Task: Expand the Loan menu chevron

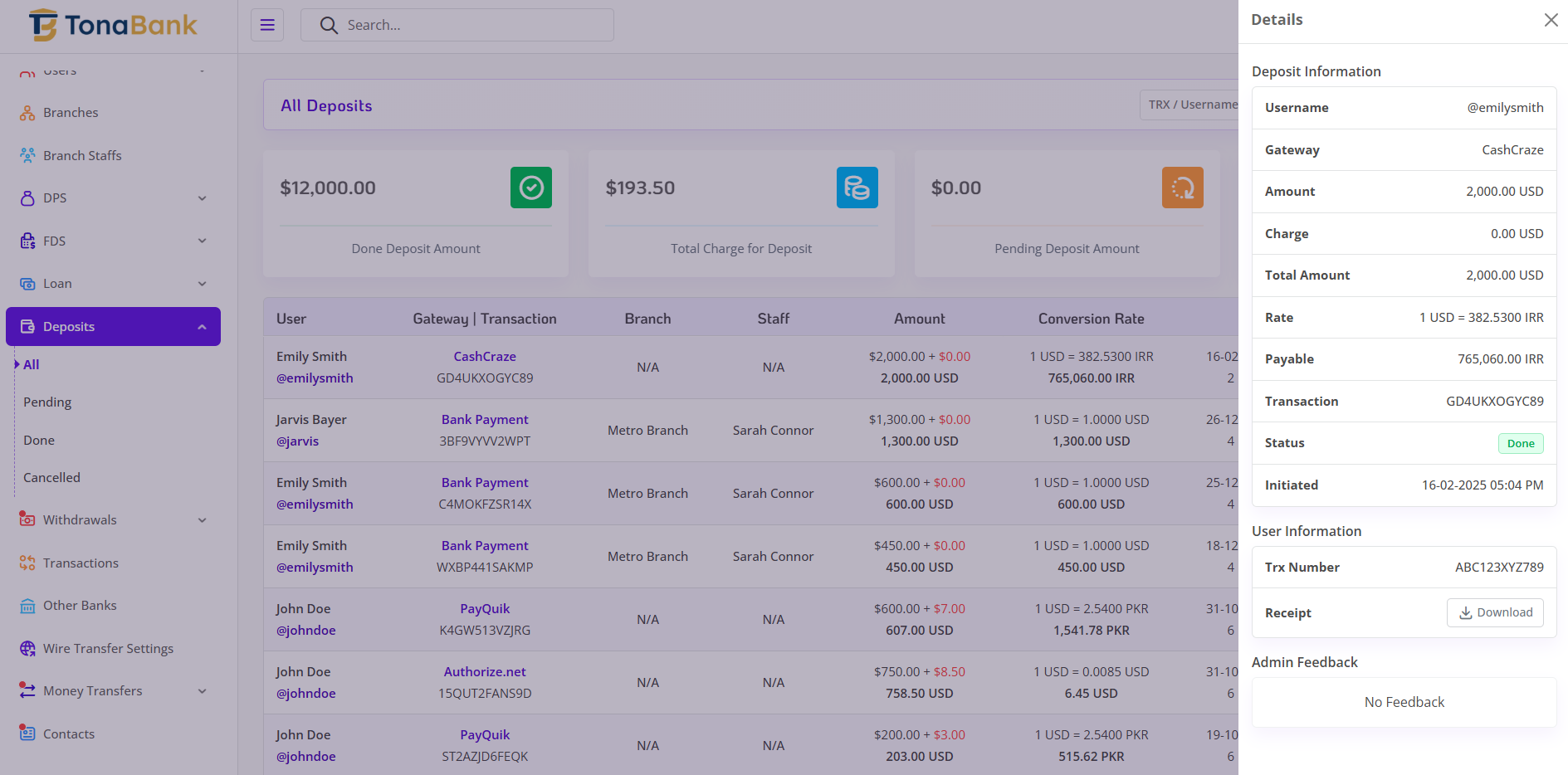Action: [x=202, y=284]
